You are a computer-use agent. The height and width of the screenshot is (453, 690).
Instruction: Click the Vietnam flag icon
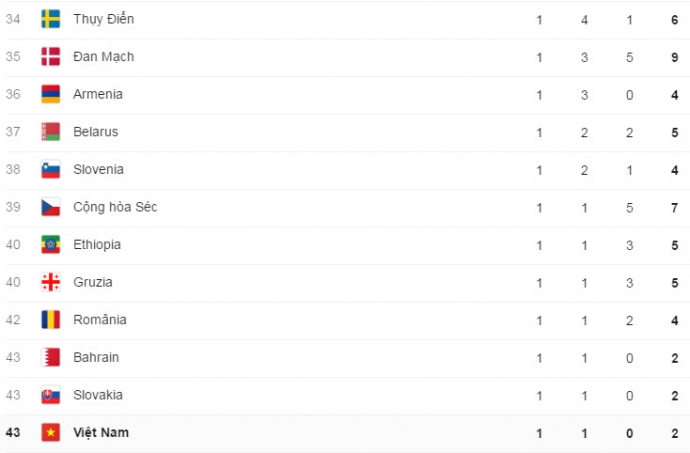point(50,433)
